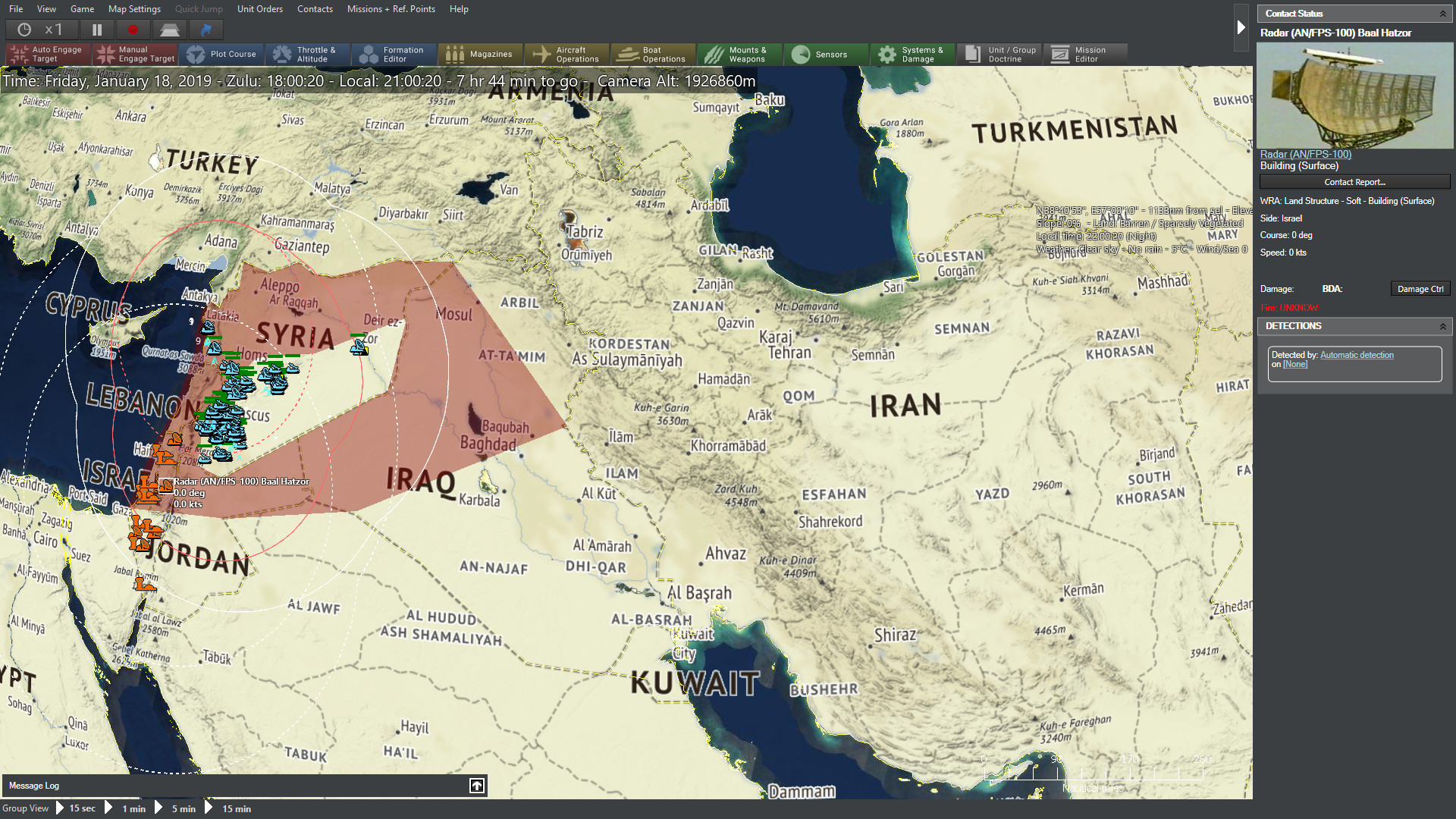
Task: Toggle Manual Engage Target mode
Action: click(x=135, y=54)
